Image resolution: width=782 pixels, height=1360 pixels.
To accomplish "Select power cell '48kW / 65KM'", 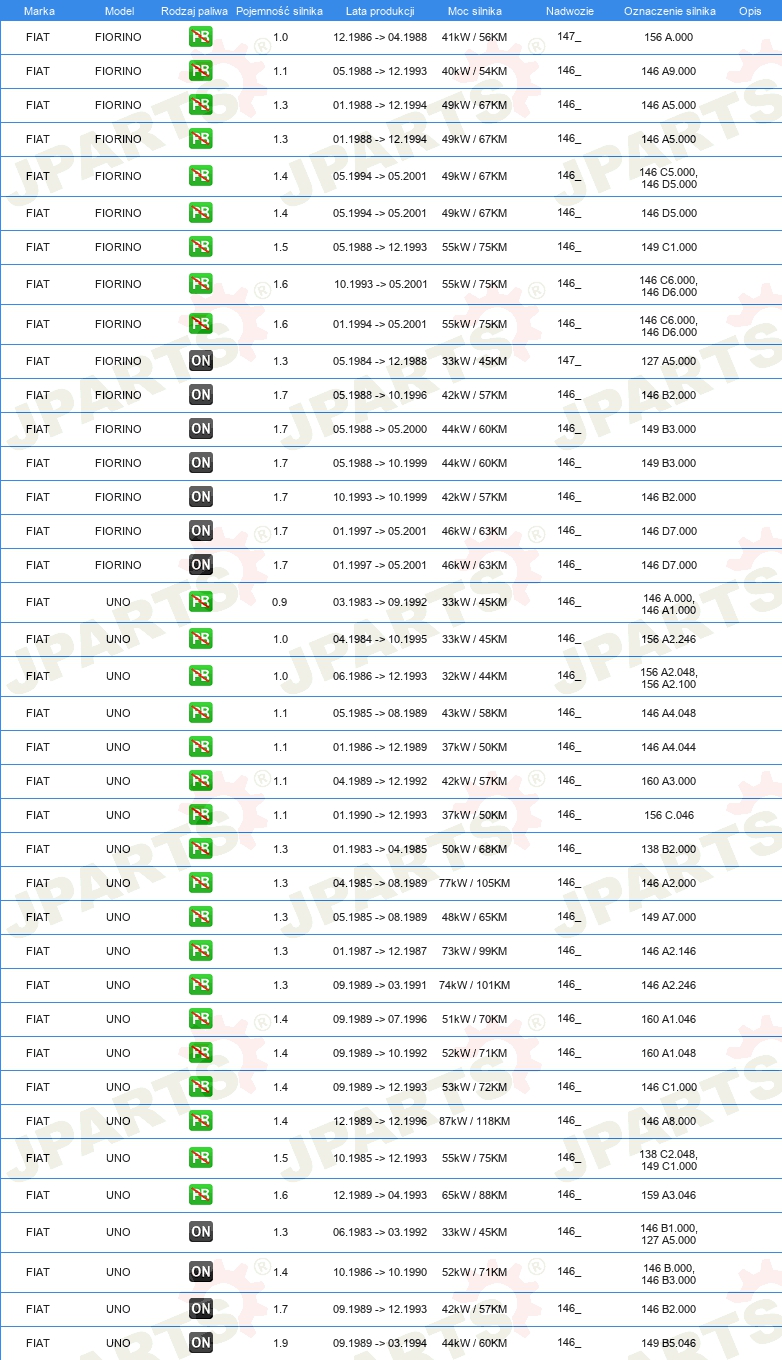I will 475,917.
